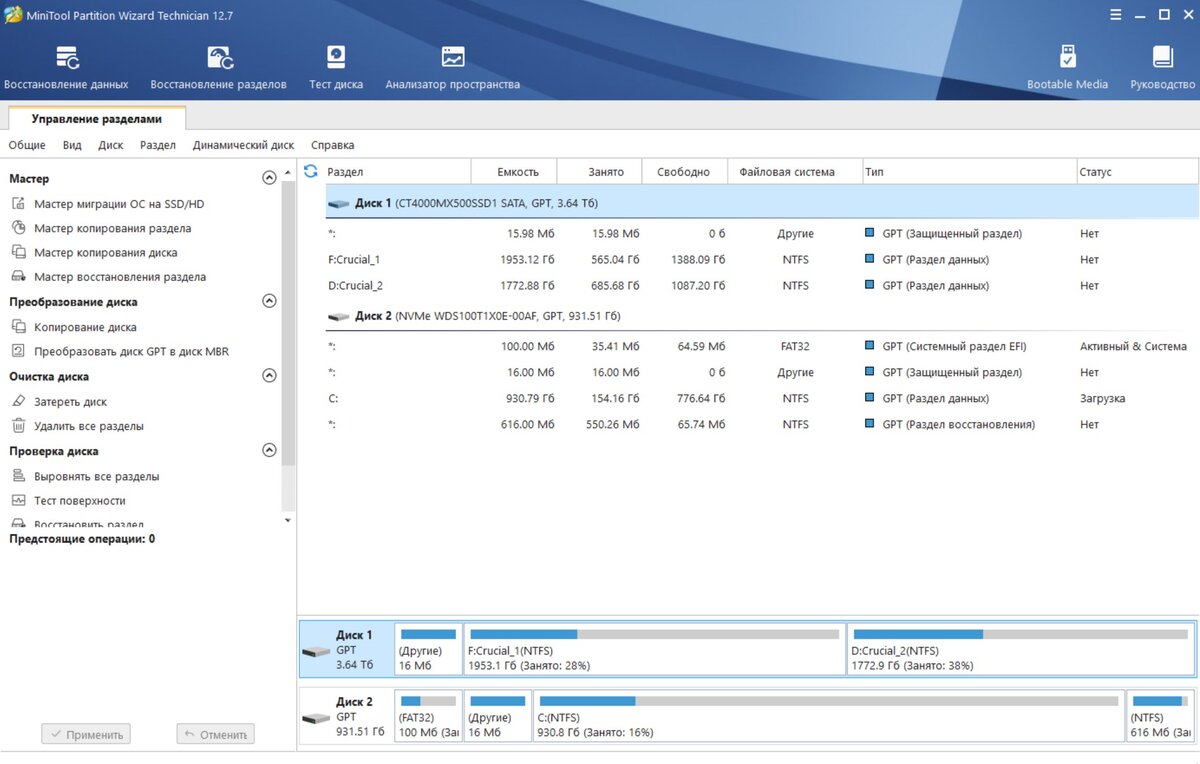Sort by the Тип column header

(969, 172)
